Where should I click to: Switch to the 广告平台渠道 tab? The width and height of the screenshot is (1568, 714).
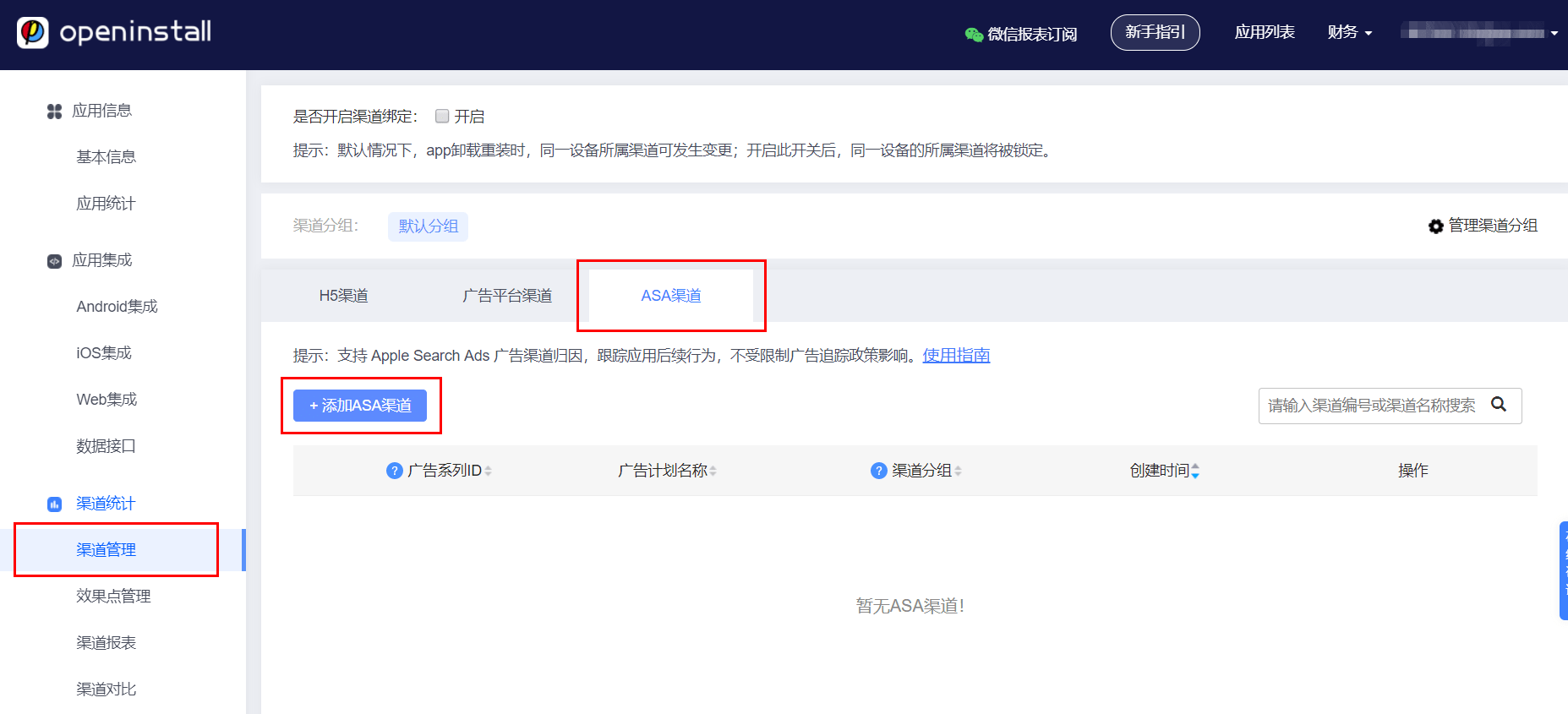coord(507,296)
